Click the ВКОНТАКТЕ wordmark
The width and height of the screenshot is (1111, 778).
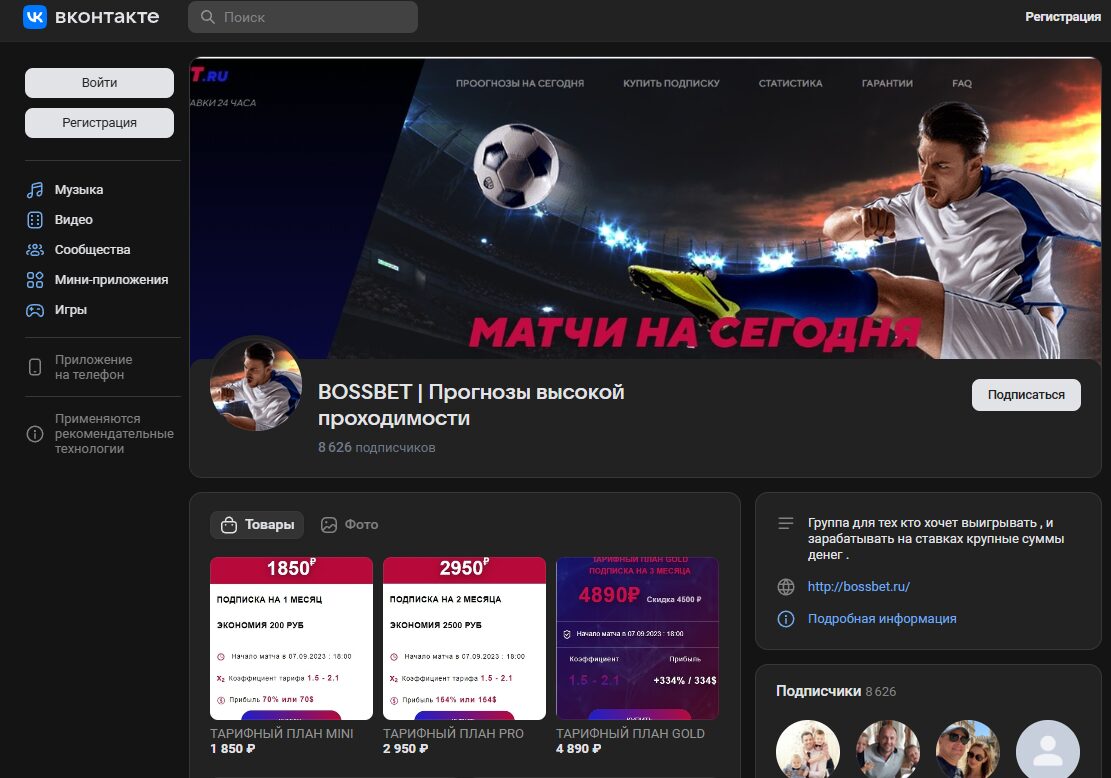click(x=107, y=17)
